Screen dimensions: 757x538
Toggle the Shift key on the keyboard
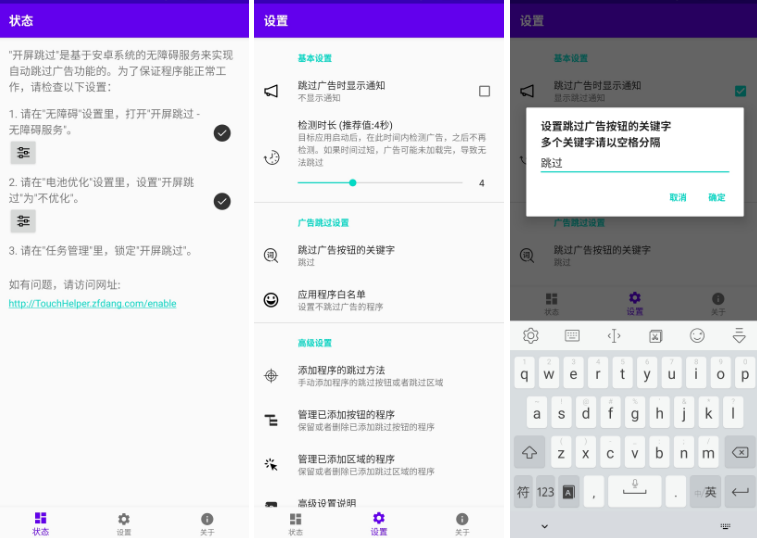(529, 452)
